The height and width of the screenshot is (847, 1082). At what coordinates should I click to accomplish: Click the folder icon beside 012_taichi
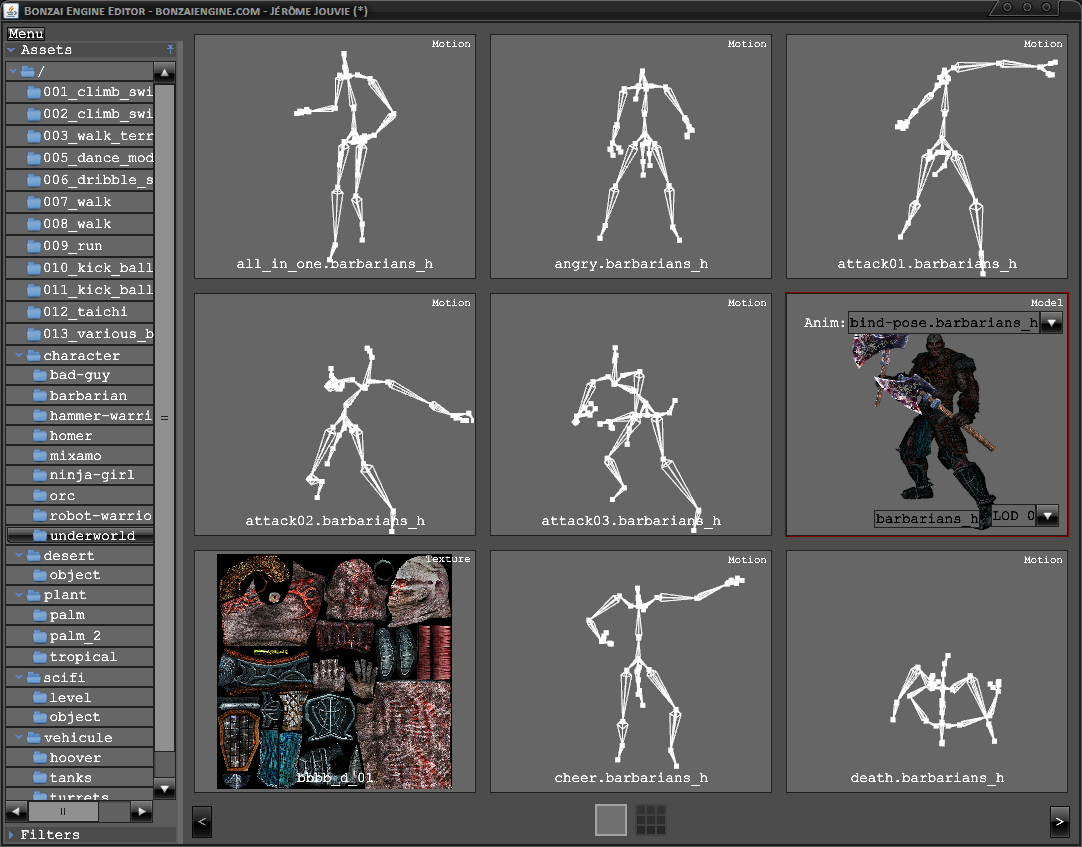(34, 312)
